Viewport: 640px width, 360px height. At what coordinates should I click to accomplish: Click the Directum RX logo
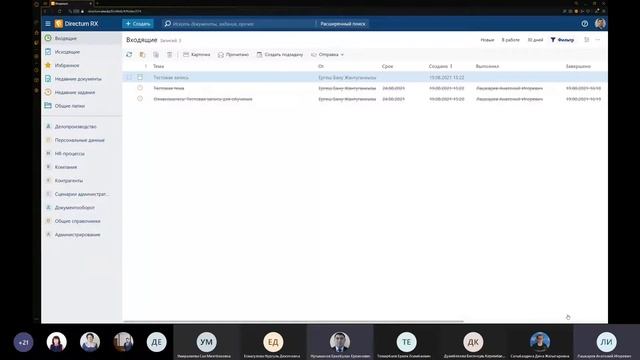click(77, 24)
